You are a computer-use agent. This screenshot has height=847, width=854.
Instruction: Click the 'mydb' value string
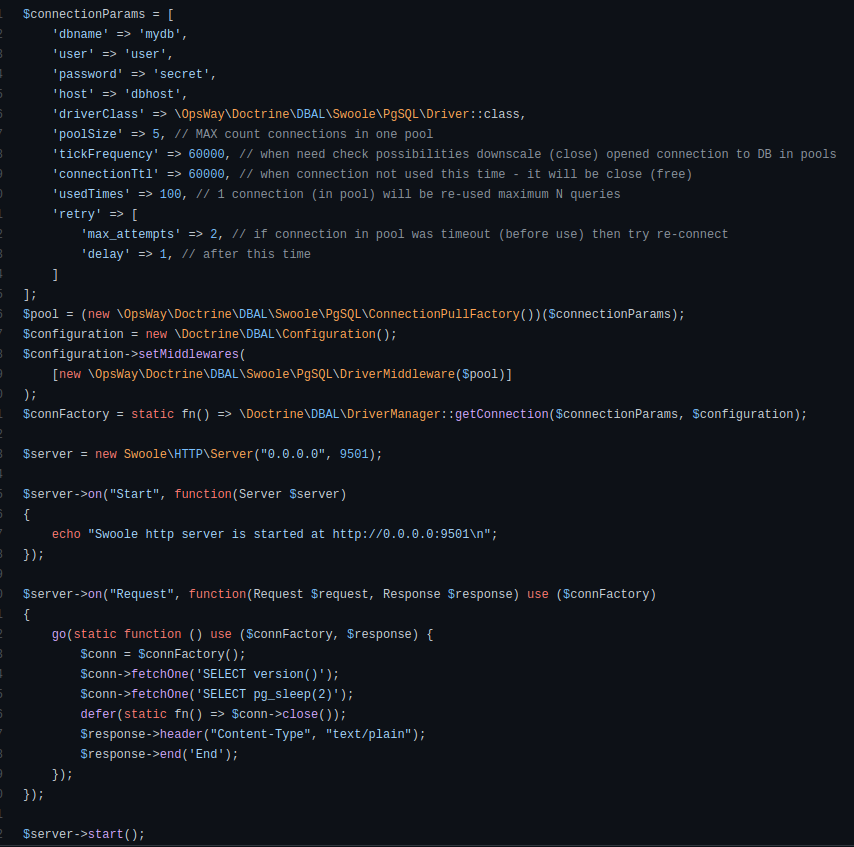coord(160,34)
